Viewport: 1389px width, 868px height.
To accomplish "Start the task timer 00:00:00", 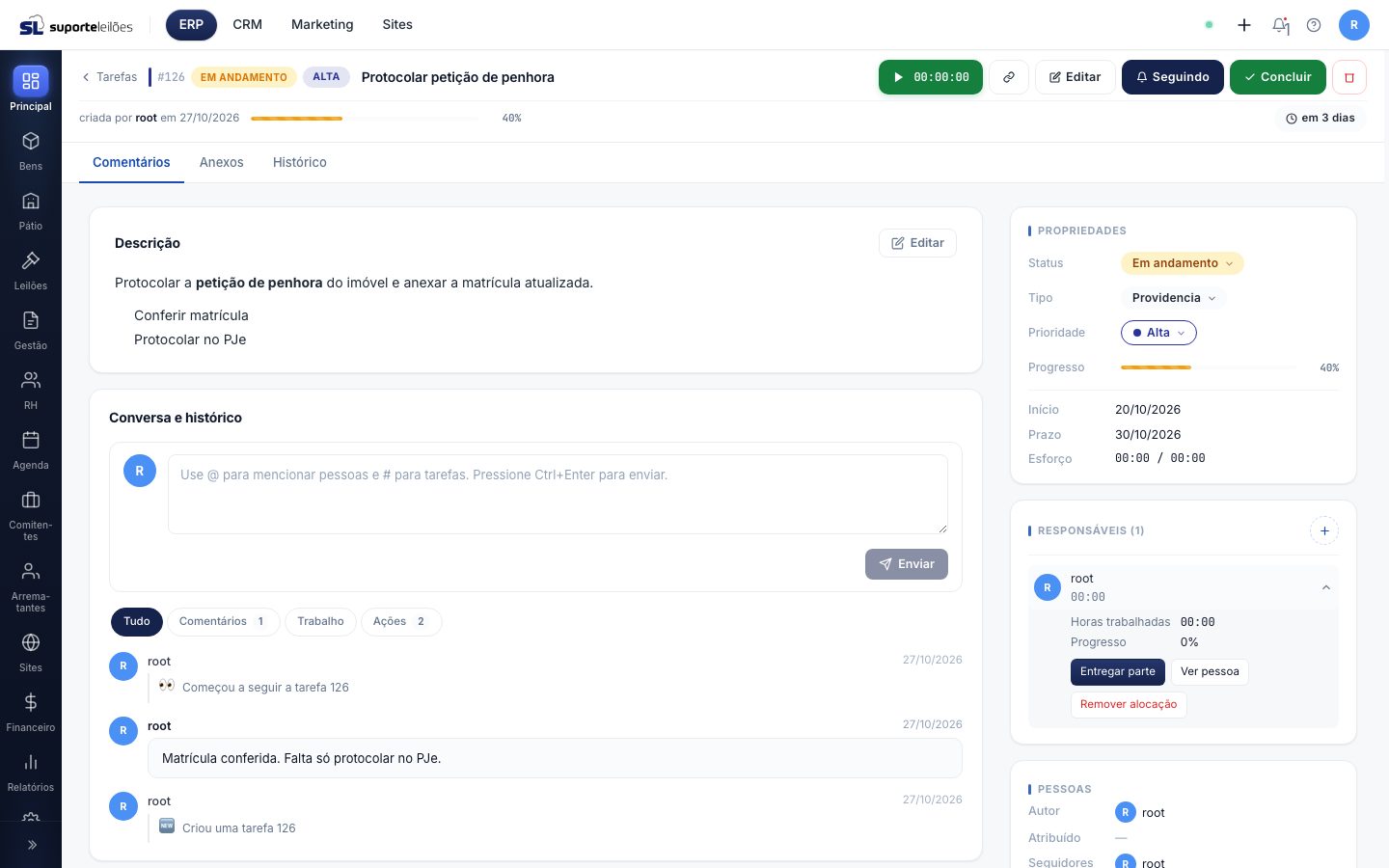I will (x=931, y=77).
